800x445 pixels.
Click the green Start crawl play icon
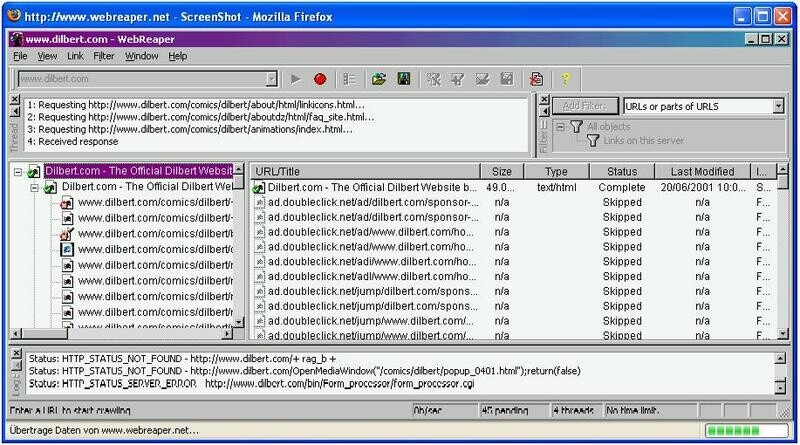pyautogui.click(x=295, y=79)
